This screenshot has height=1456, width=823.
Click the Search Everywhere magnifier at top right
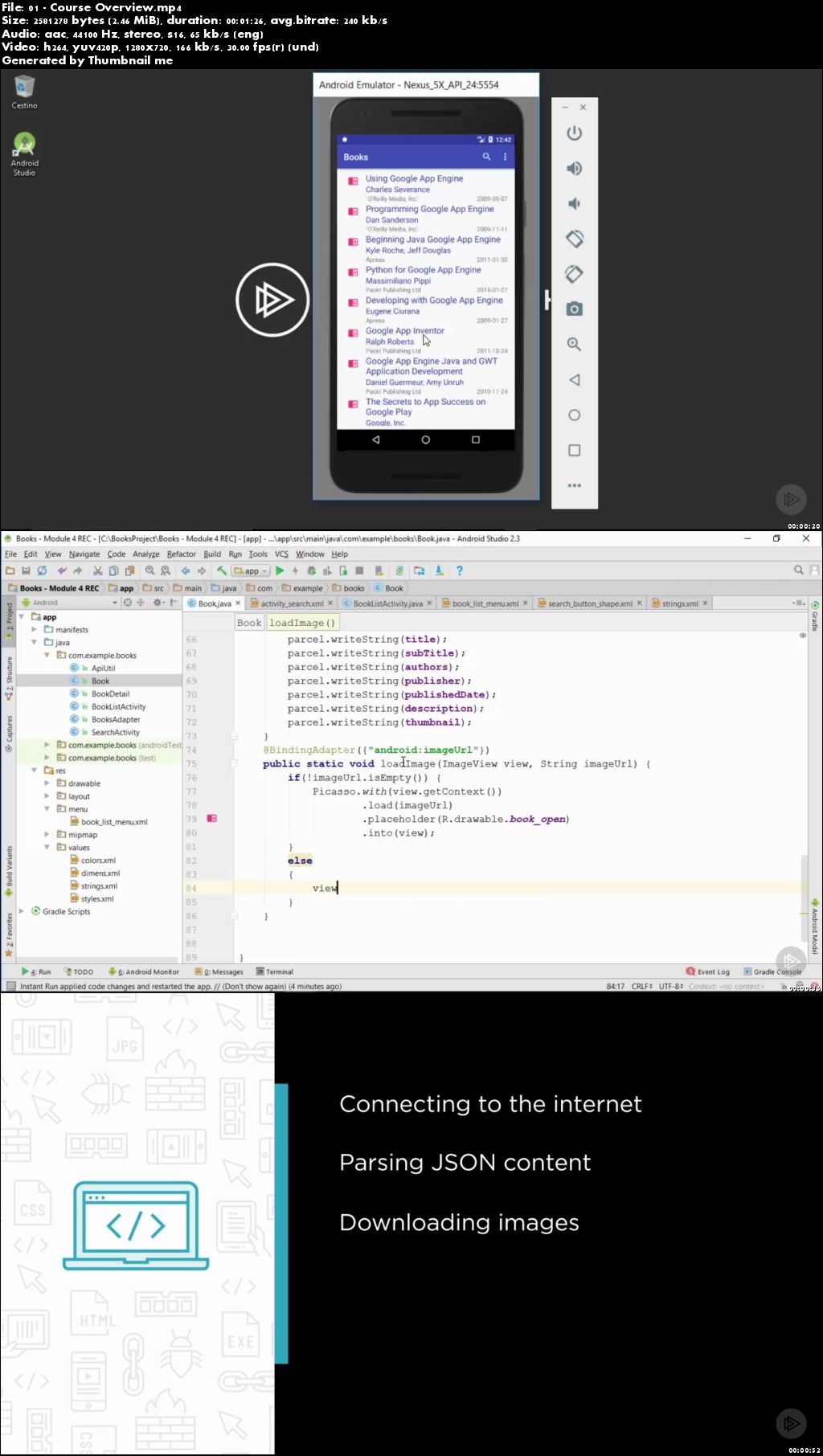[x=799, y=570]
